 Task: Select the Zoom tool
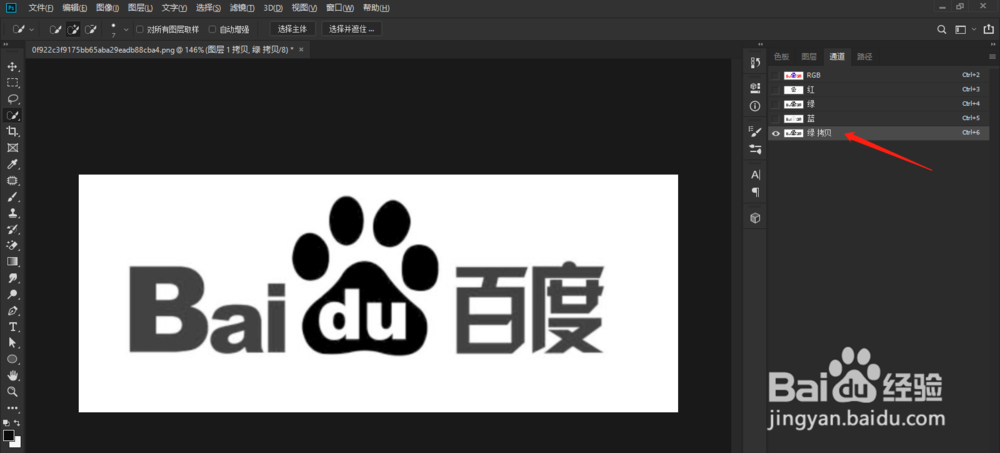[12, 392]
